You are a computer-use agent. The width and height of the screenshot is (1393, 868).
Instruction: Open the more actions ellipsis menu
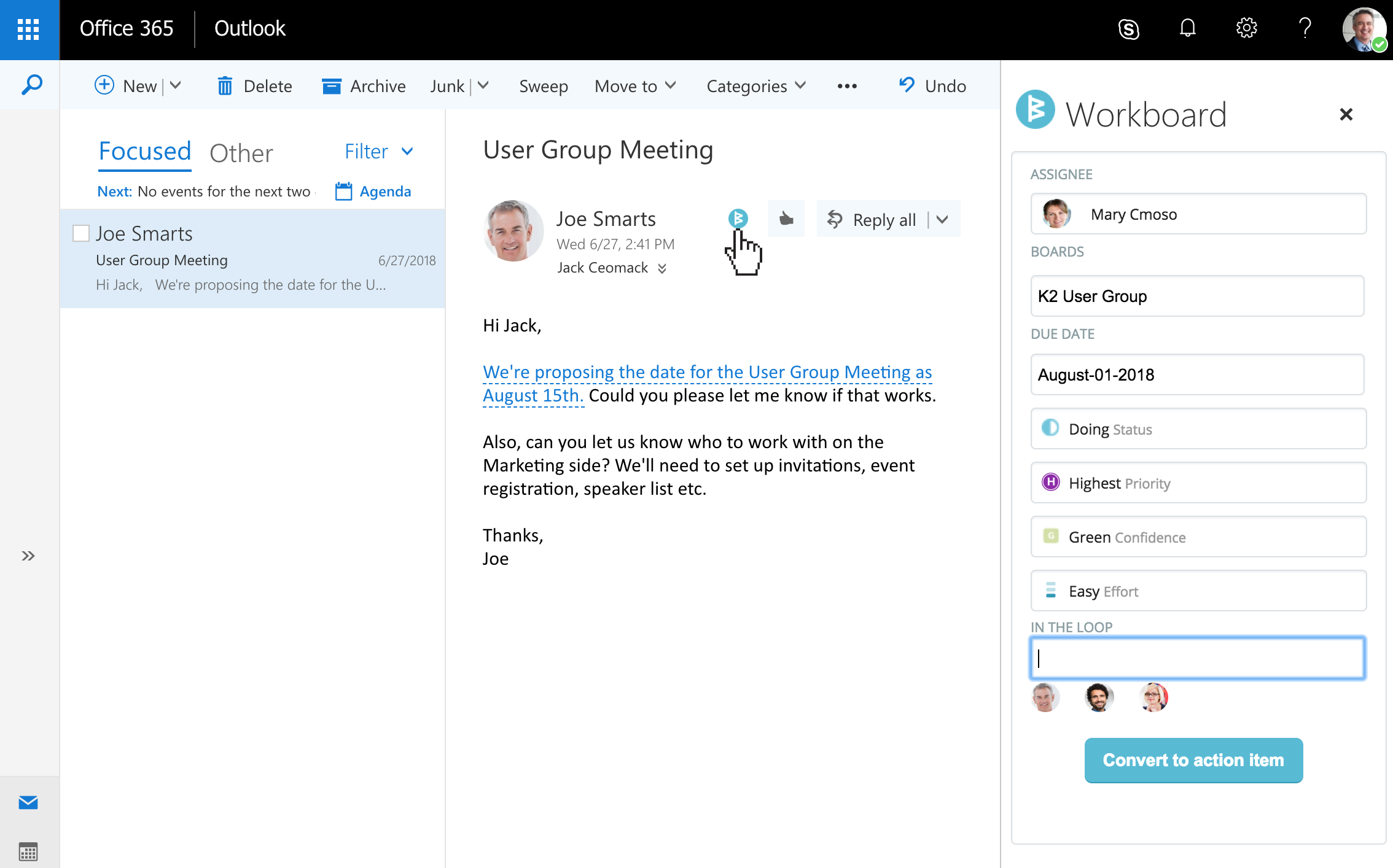point(847,86)
